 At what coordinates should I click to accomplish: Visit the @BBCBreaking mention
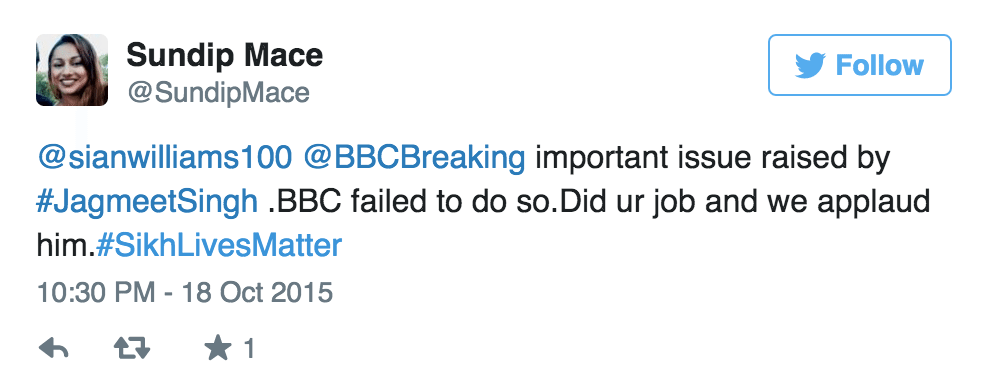point(414,159)
